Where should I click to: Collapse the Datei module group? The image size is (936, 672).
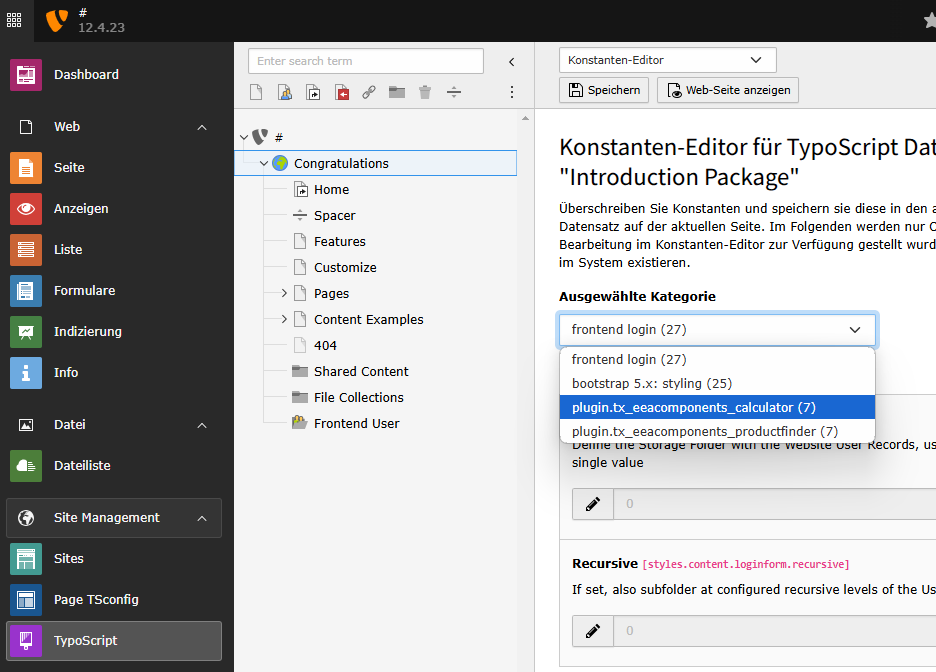point(202,425)
